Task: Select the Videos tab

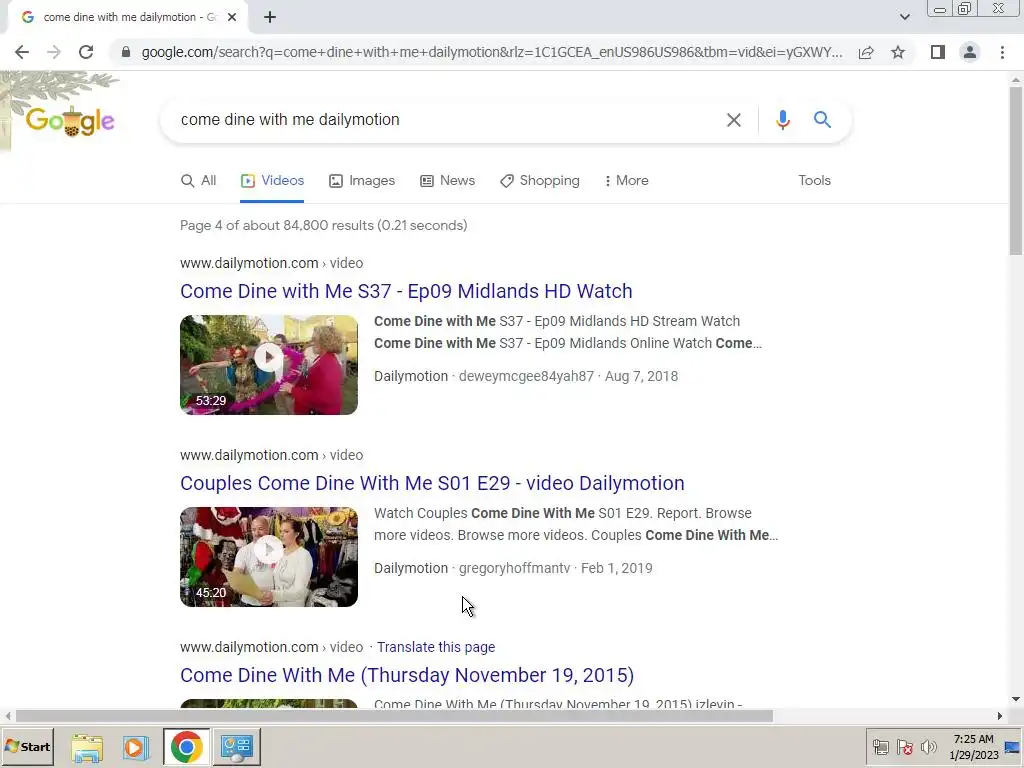Action: click(x=272, y=181)
